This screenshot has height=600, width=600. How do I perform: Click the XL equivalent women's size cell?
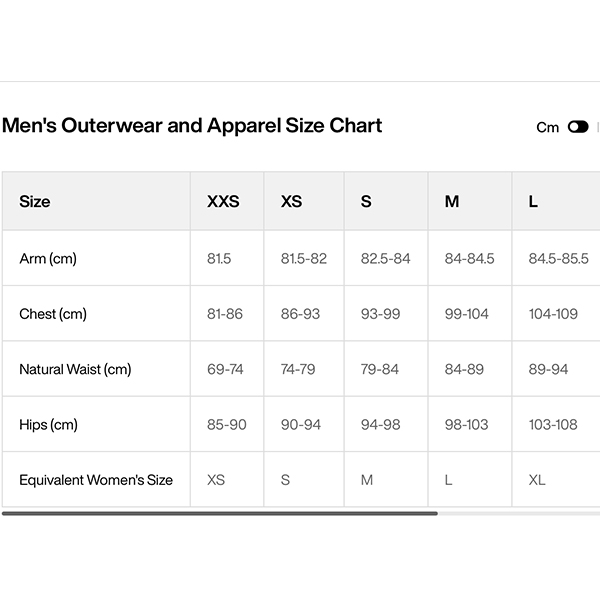click(x=537, y=480)
